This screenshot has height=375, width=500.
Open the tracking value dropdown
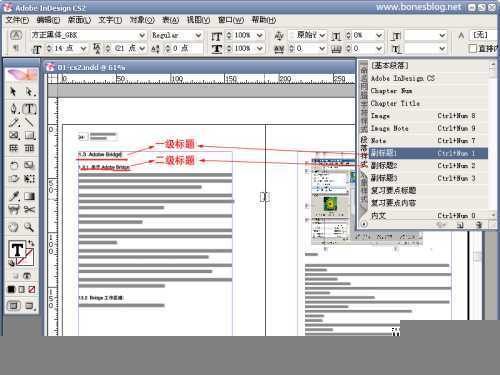coord(322,49)
